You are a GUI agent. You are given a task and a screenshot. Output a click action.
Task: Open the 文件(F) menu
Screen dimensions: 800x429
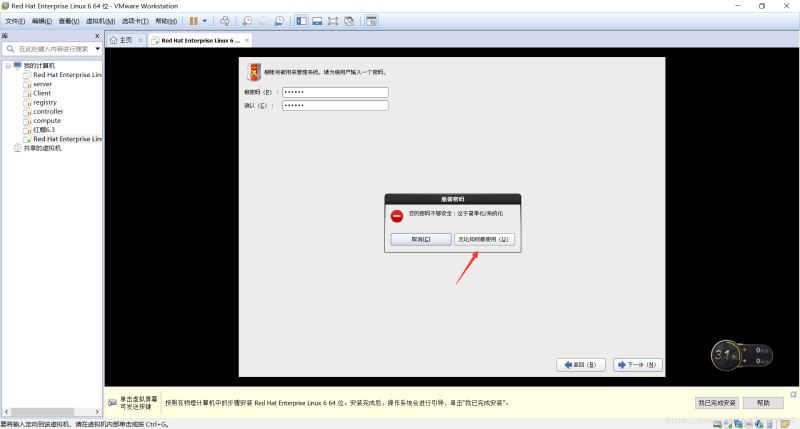[15, 20]
